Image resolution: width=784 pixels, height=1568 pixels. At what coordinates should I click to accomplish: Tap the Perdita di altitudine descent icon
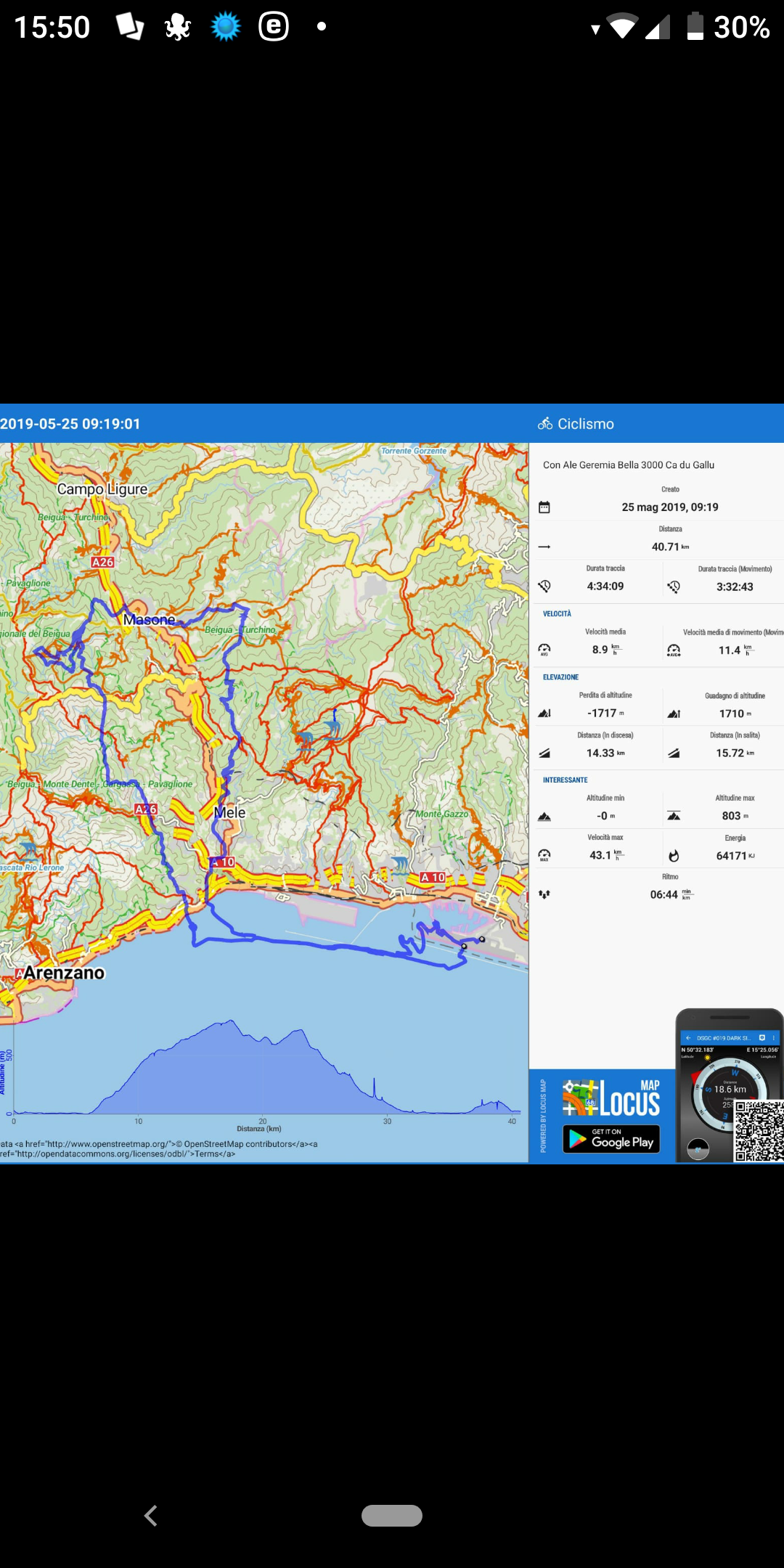(x=544, y=714)
